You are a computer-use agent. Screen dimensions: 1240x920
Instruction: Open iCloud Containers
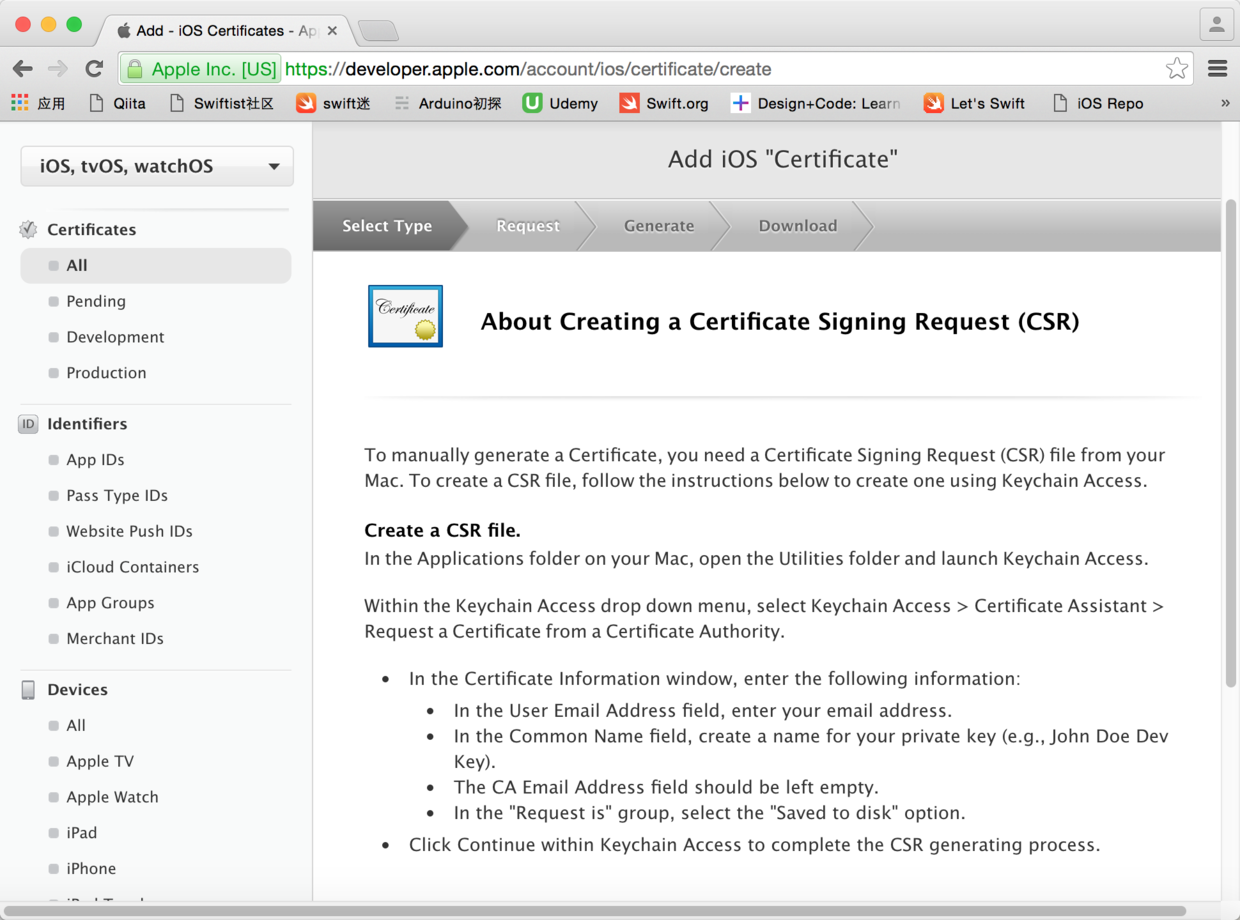coord(132,567)
